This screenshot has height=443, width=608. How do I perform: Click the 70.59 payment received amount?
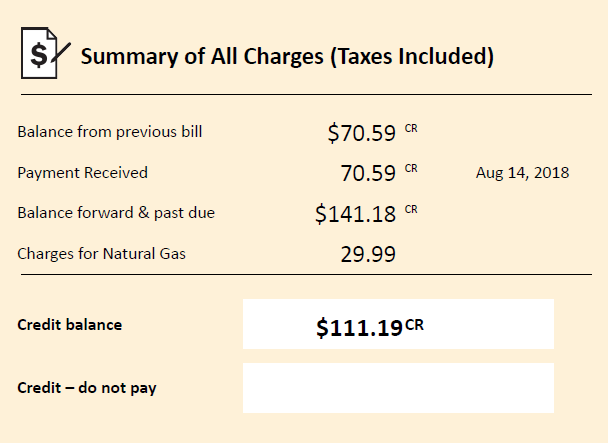(x=368, y=173)
